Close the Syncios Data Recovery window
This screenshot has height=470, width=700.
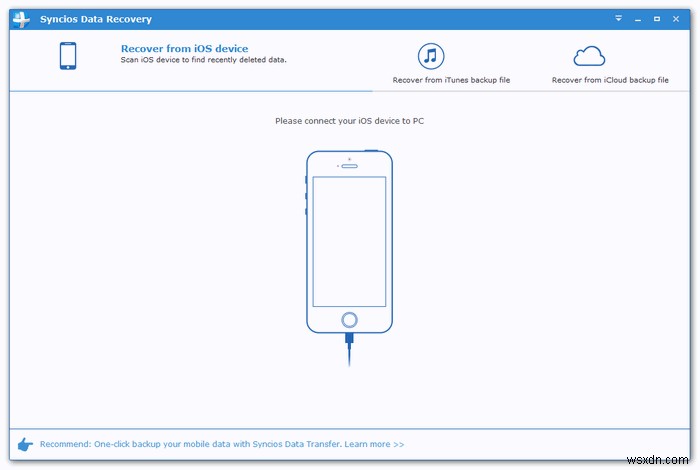point(676,19)
